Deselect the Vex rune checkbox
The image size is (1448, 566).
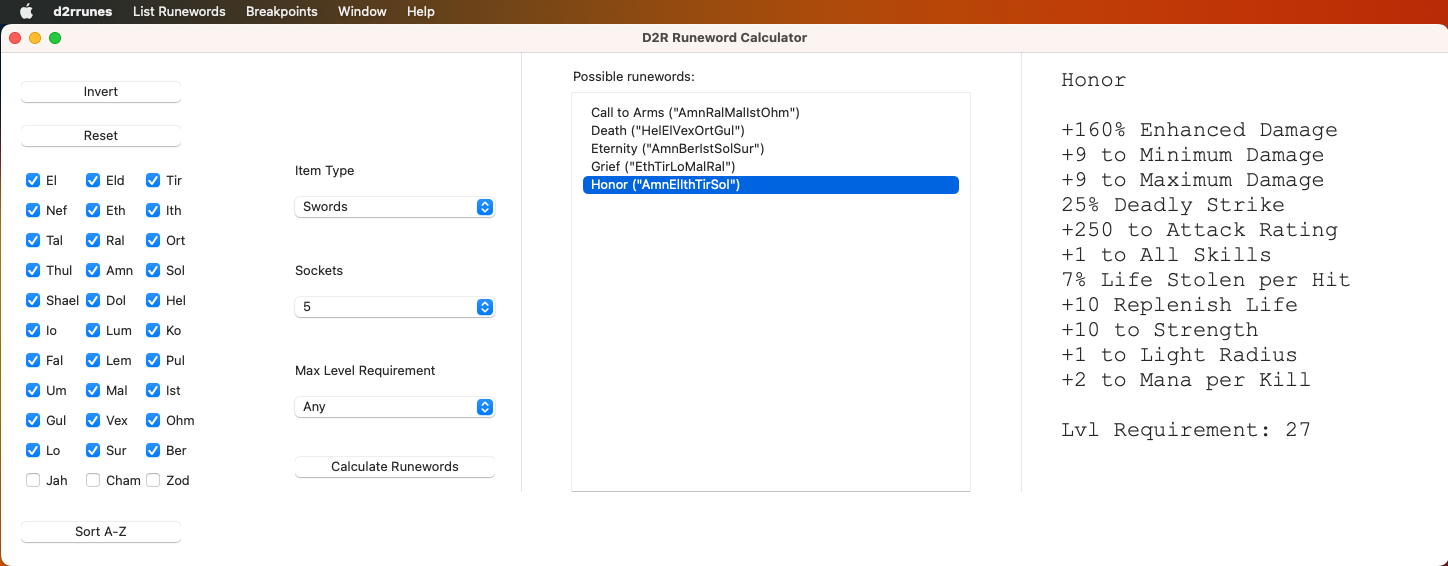click(93, 421)
